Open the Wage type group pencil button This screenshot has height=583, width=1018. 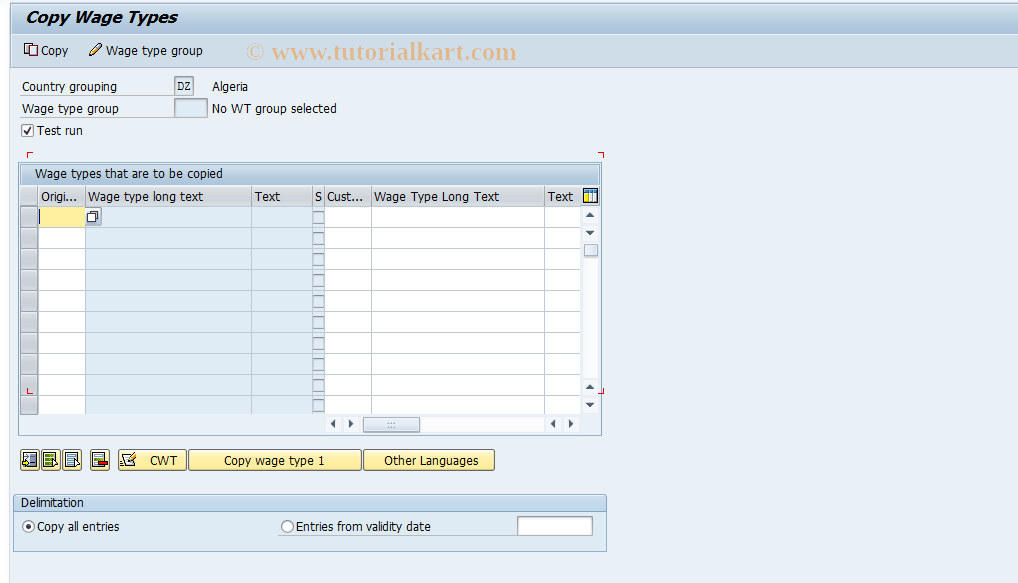tap(145, 51)
